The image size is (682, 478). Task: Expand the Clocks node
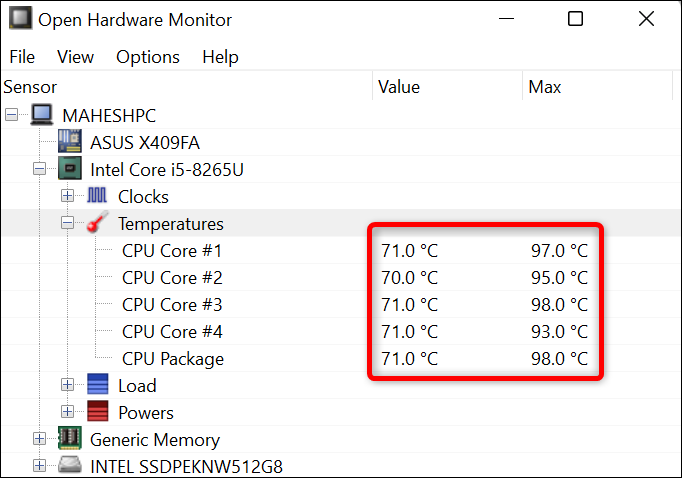[x=68, y=196]
